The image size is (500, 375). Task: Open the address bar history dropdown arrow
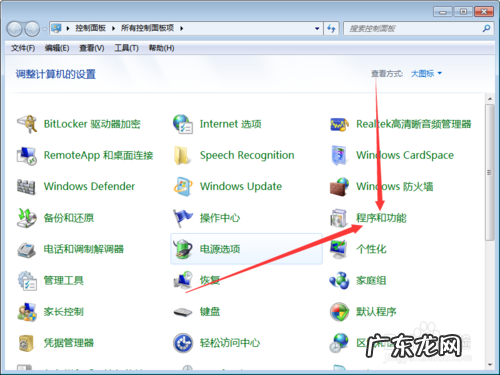click(317, 29)
